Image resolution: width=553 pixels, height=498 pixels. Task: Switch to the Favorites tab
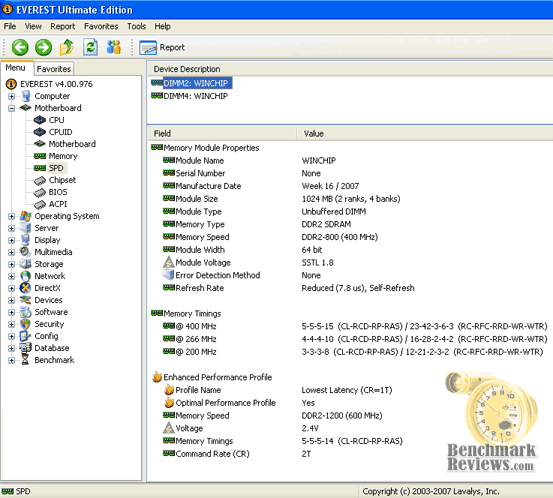pyautogui.click(x=54, y=69)
